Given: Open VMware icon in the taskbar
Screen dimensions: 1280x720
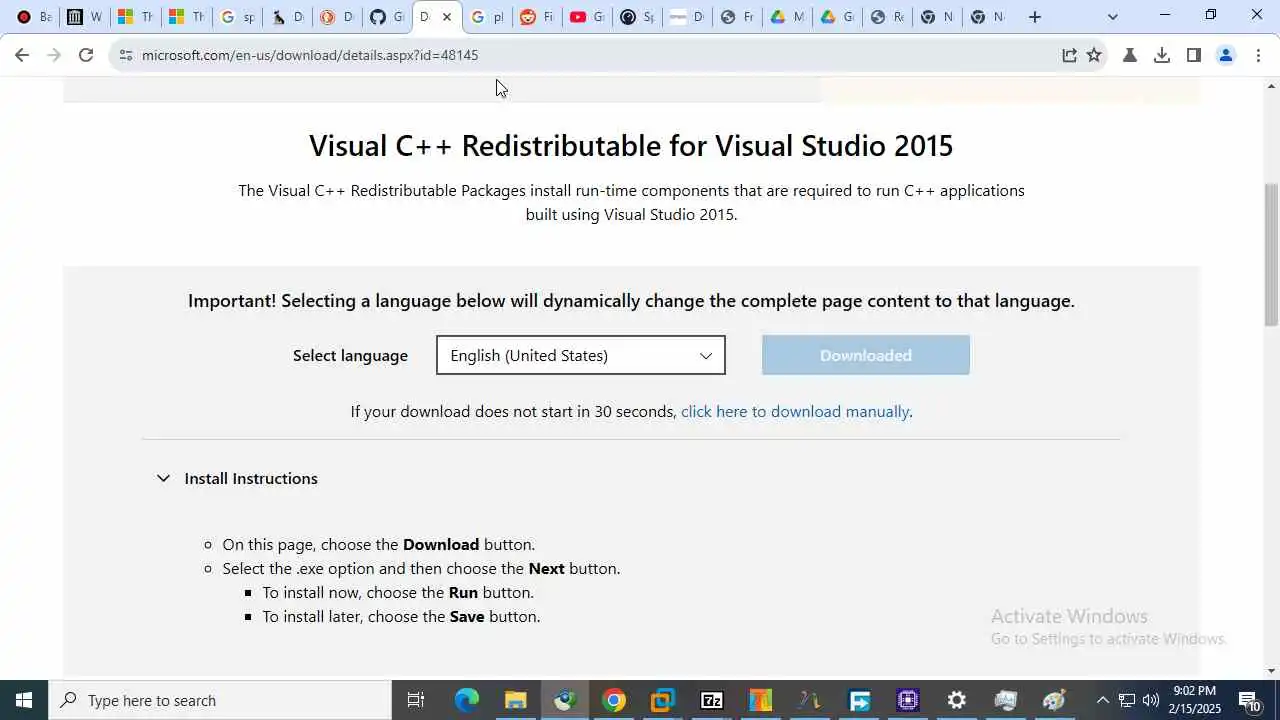Looking at the screenshot, I should pyautogui.click(x=663, y=700).
